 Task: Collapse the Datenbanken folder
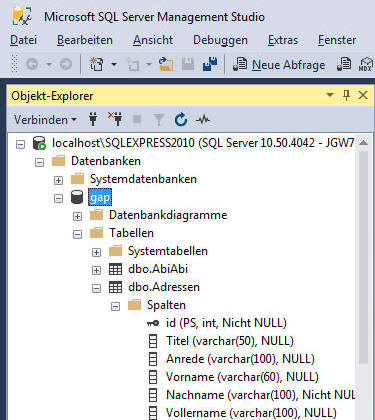(x=40, y=162)
